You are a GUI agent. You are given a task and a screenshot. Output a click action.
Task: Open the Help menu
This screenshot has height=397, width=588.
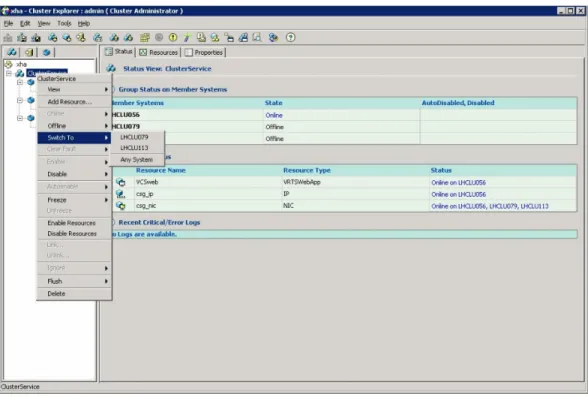click(84, 24)
